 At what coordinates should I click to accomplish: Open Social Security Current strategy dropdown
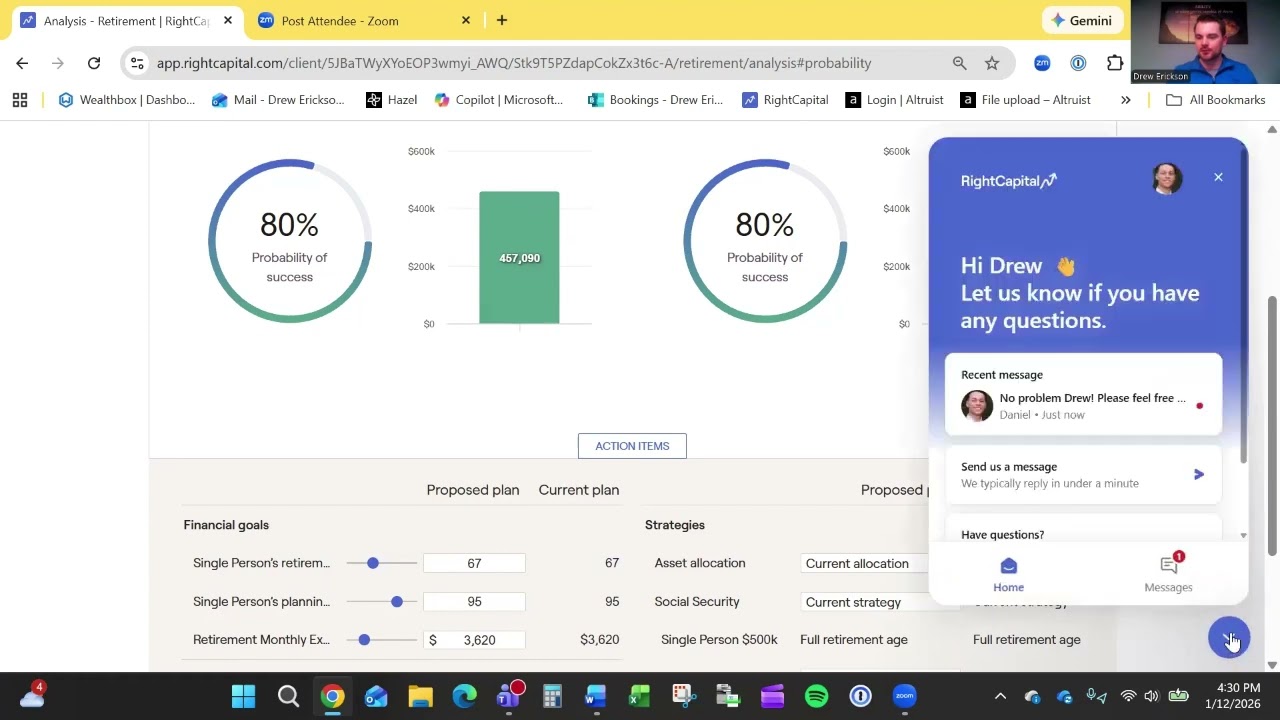[x=865, y=602]
